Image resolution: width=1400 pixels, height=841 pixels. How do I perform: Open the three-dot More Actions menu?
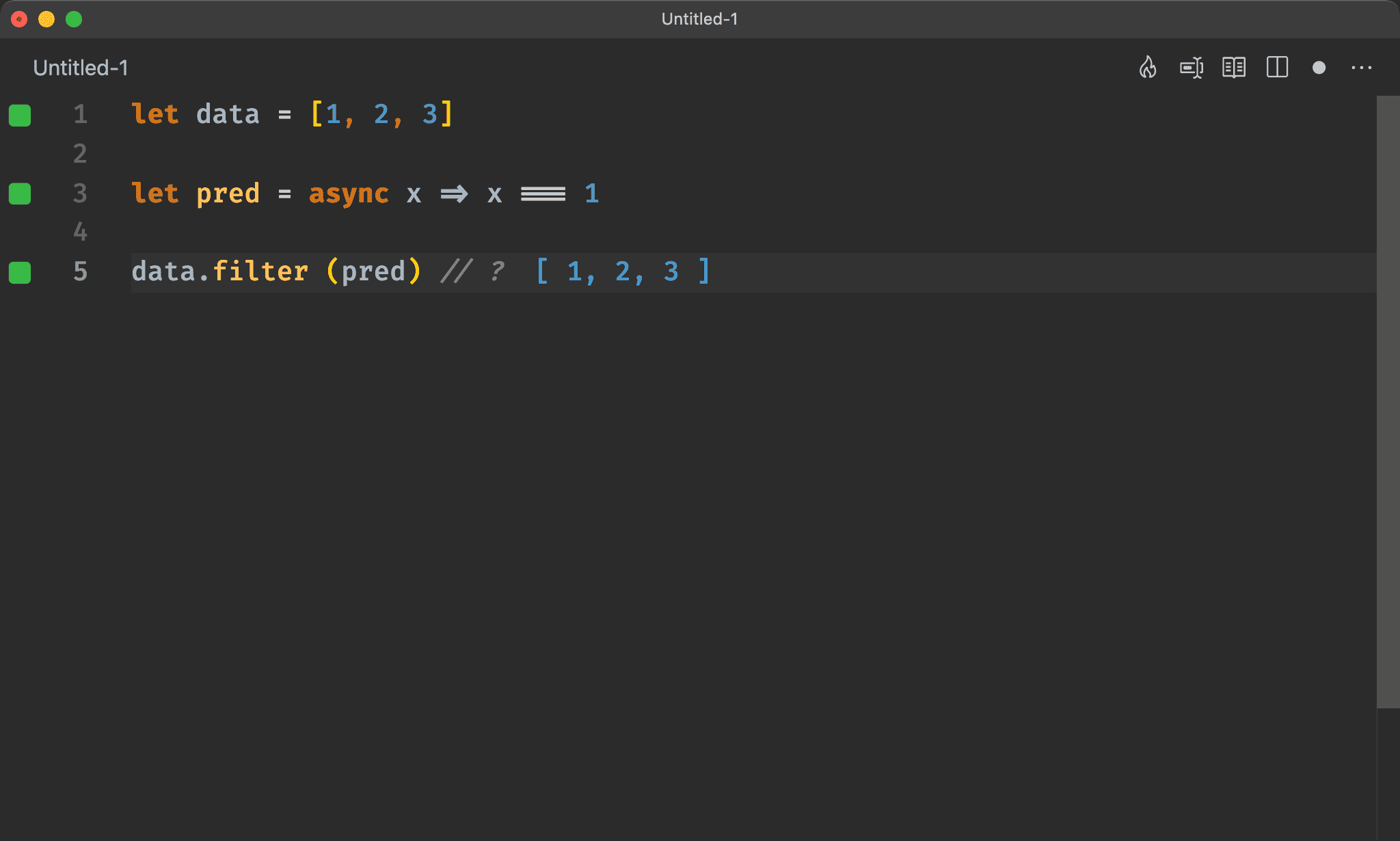point(1361,68)
